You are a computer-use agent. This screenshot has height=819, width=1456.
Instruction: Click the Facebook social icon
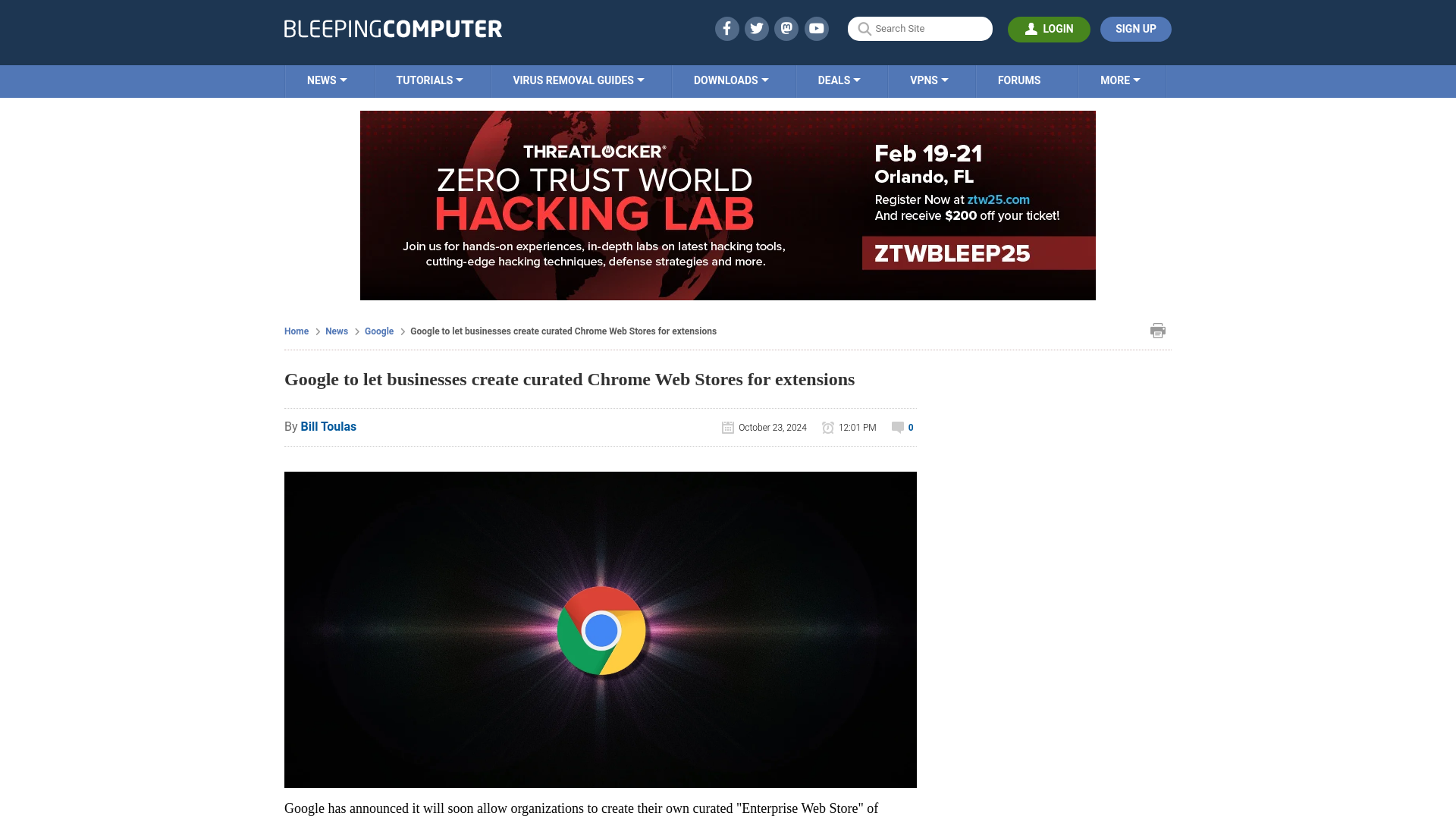(x=726, y=28)
